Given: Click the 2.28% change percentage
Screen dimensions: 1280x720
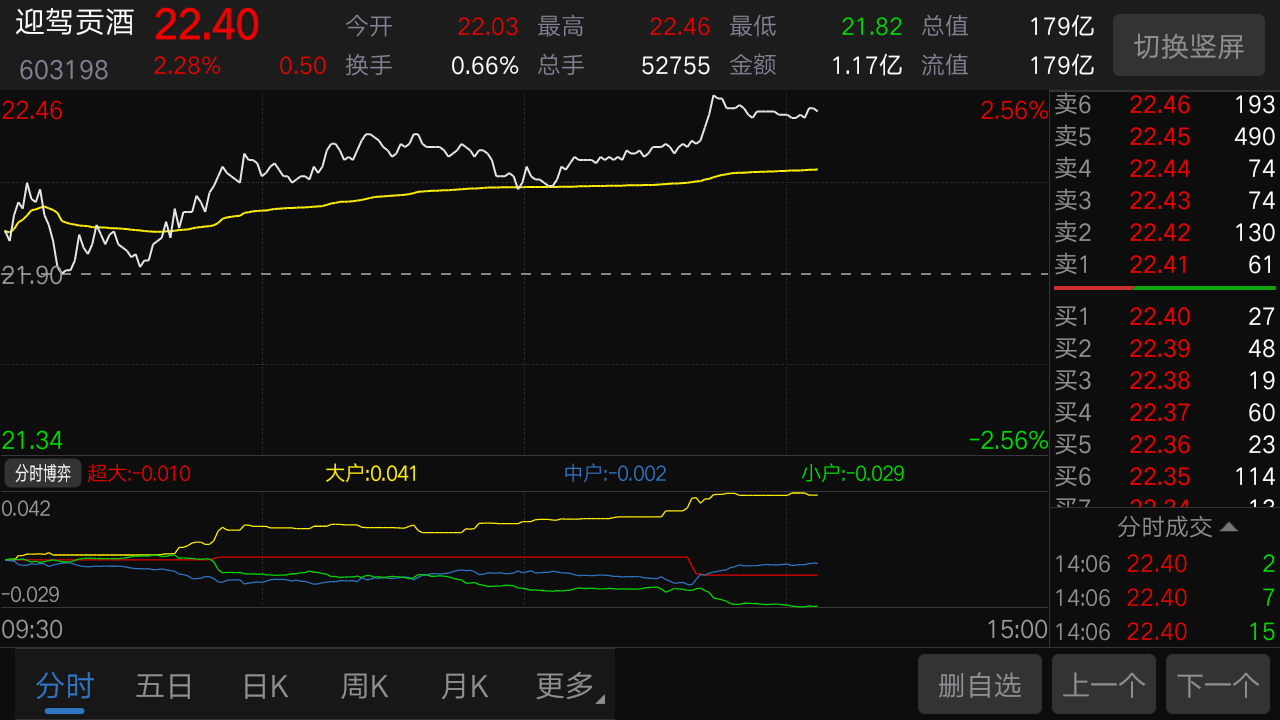Looking at the screenshot, I should pyautogui.click(x=187, y=66).
